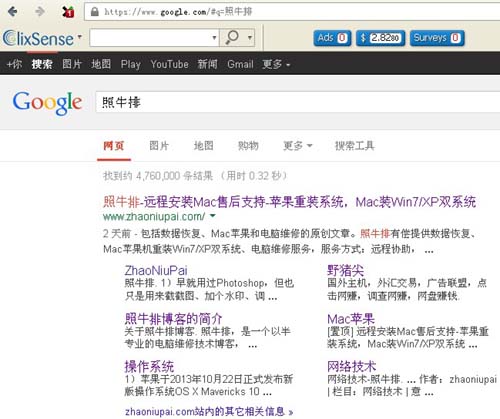Click the ClixSense toolbar search field
The height and width of the screenshot is (419, 500).
point(150,38)
